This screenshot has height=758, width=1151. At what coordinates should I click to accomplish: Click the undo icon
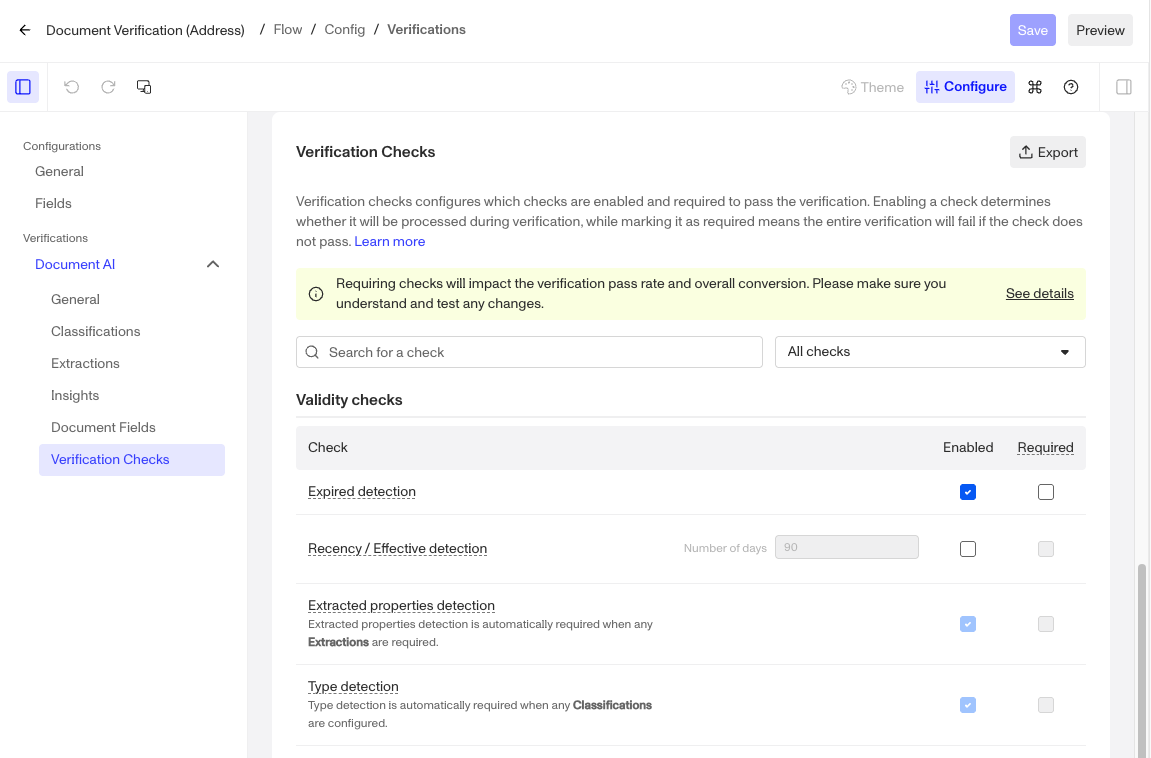(72, 87)
